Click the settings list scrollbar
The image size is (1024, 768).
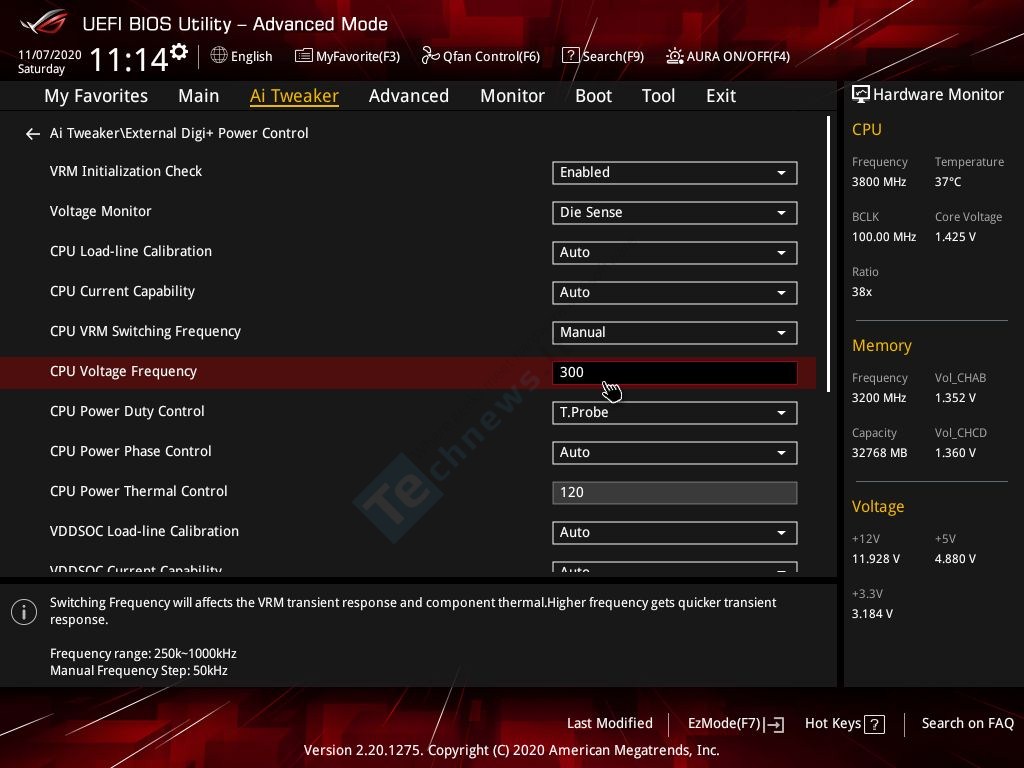pos(828,254)
